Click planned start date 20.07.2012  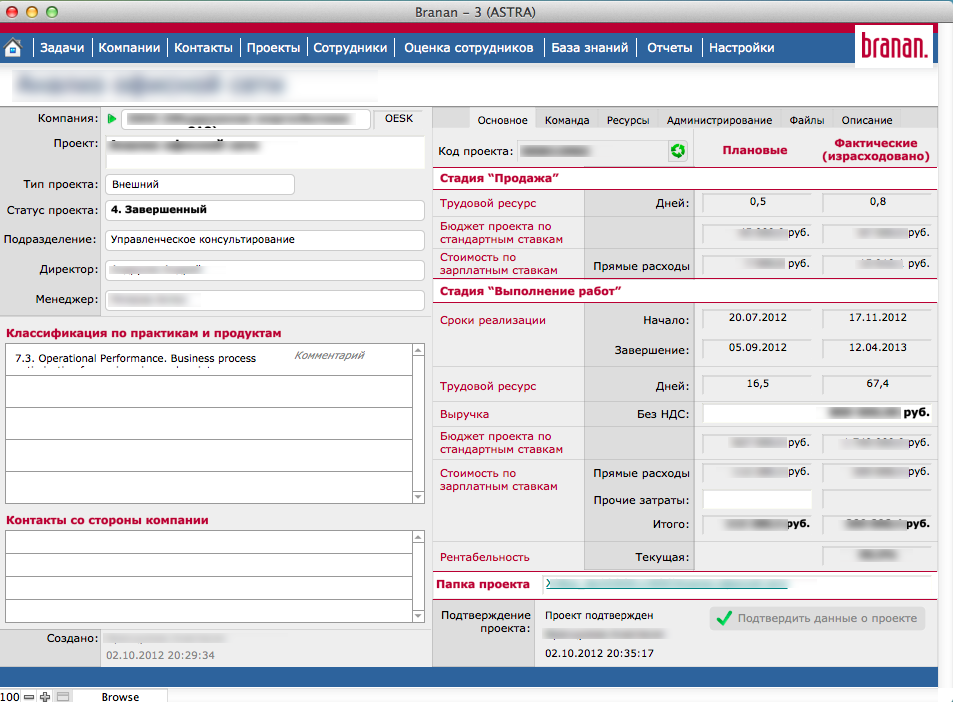[x=757, y=317]
